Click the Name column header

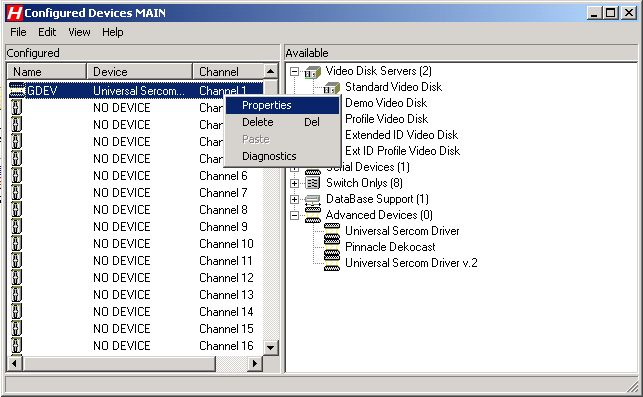pyautogui.click(x=47, y=71)
